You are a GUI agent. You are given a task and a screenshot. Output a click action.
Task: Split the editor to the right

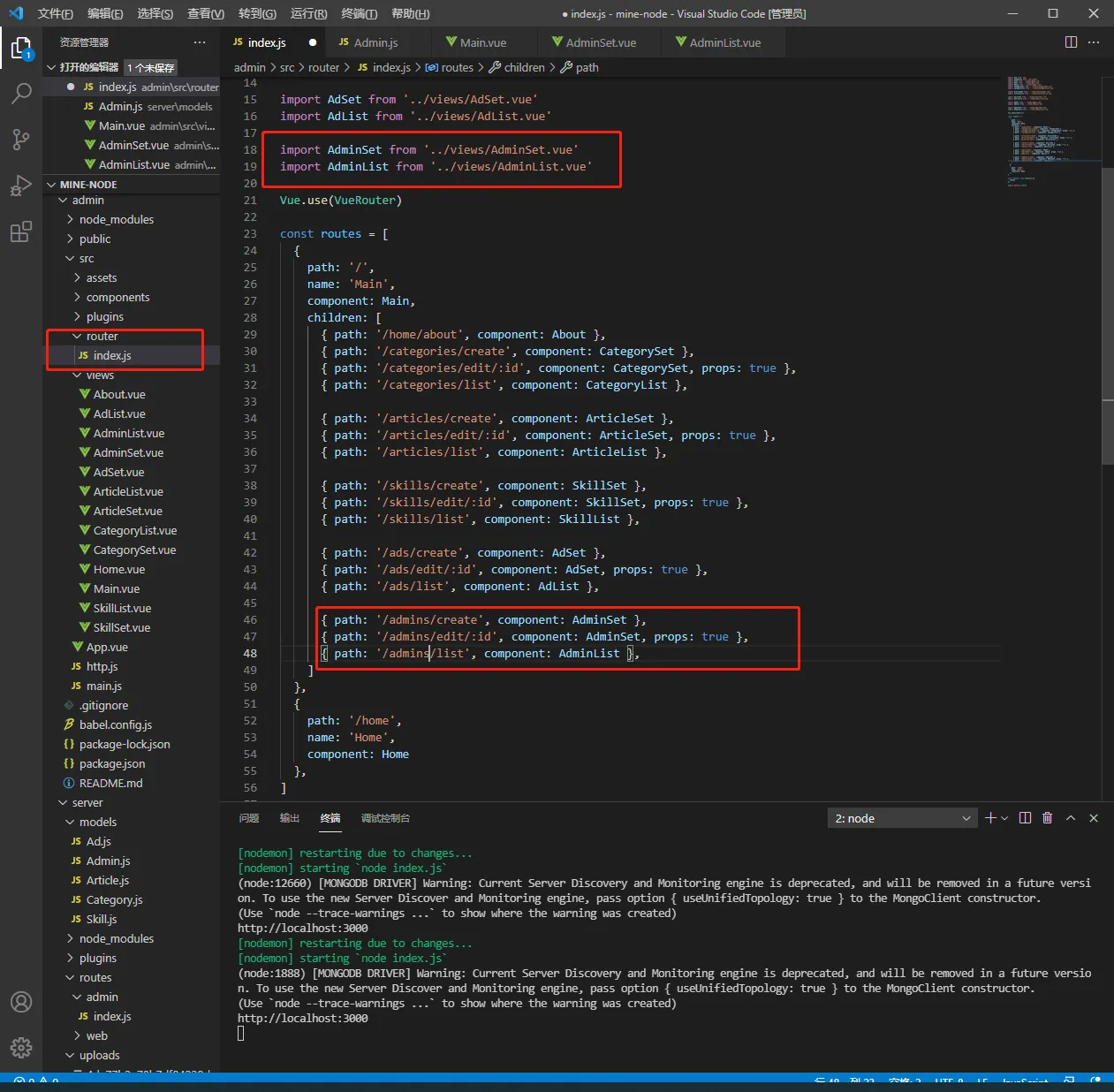[1071, 42]
